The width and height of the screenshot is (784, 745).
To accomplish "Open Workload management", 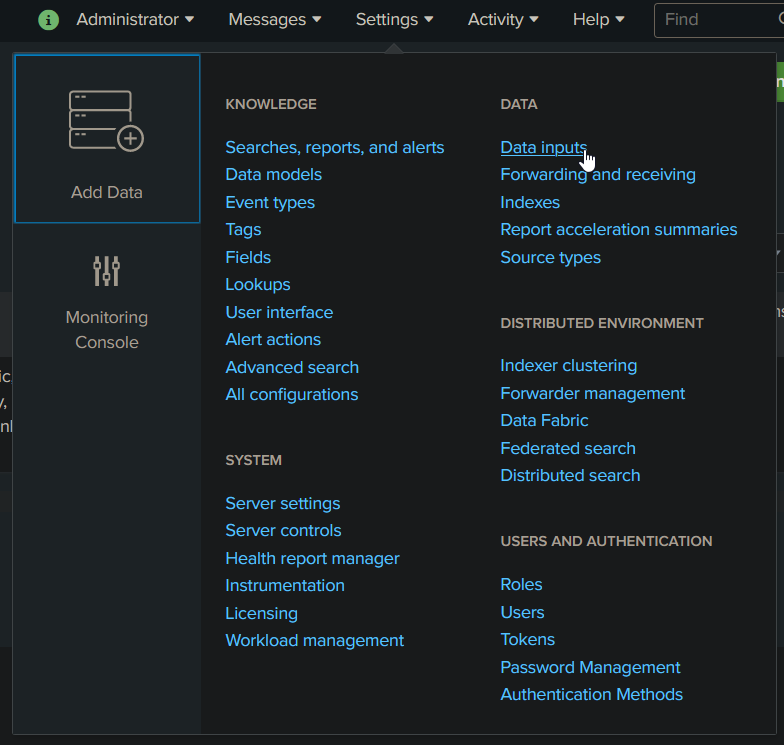I will click(314, 640).
